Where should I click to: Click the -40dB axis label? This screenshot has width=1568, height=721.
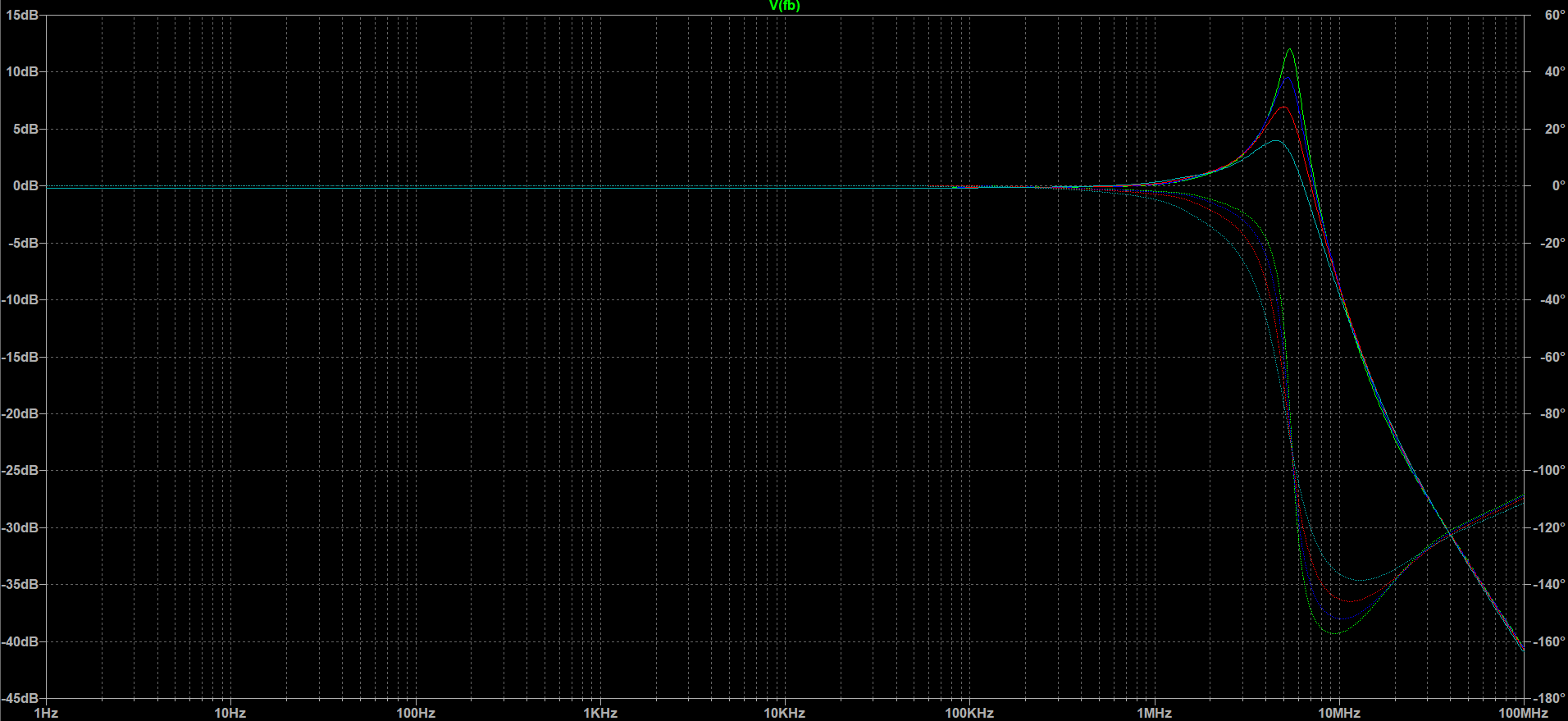coord(21,641)
